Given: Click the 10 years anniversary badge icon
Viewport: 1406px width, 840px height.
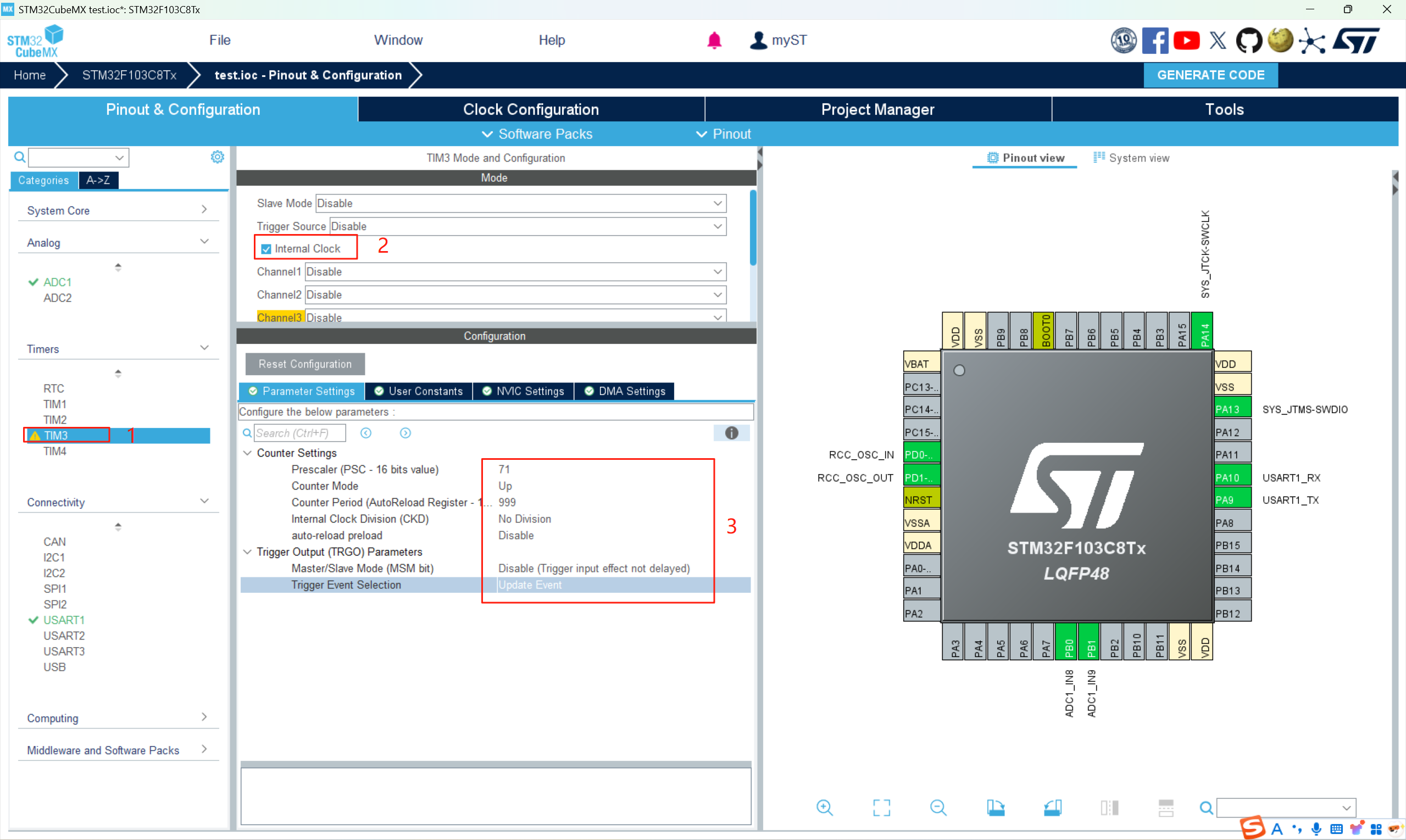Looking at the screenshot, I should coord(1124,40).
